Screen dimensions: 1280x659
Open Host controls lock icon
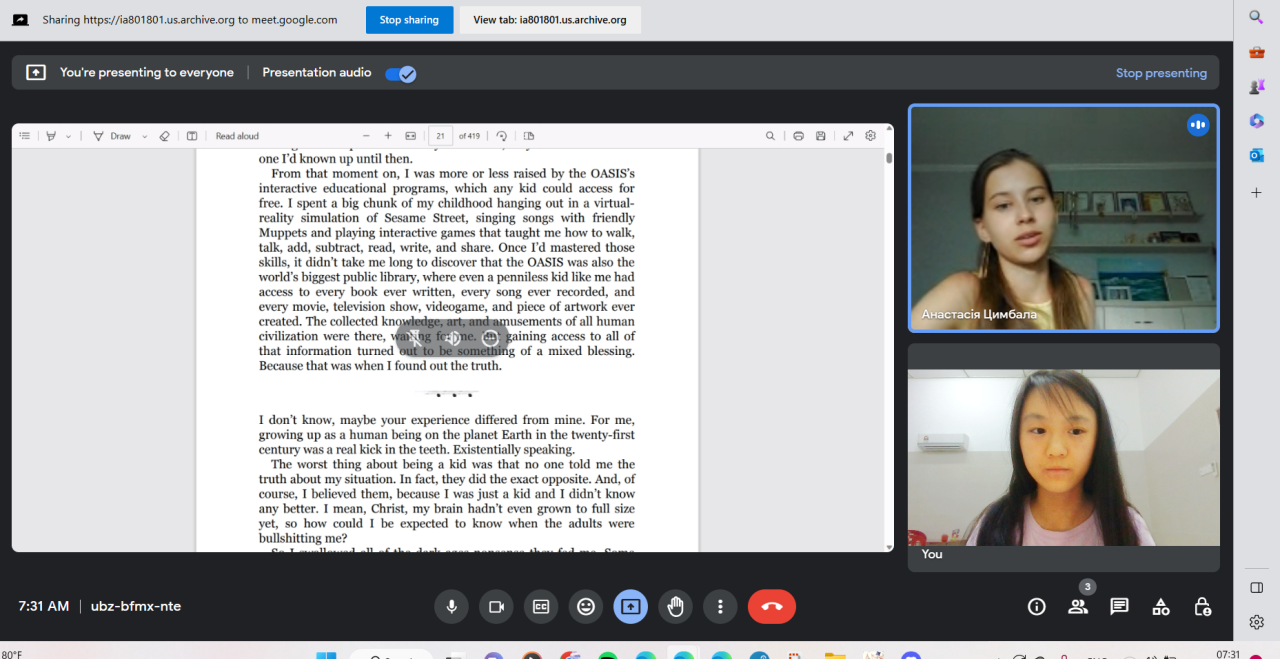coord(1203,606)
